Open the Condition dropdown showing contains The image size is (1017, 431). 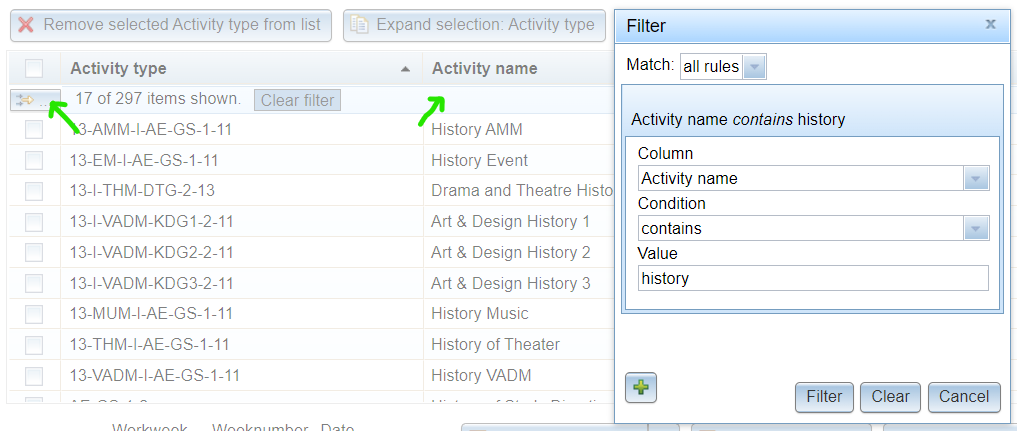coord(976,228)
